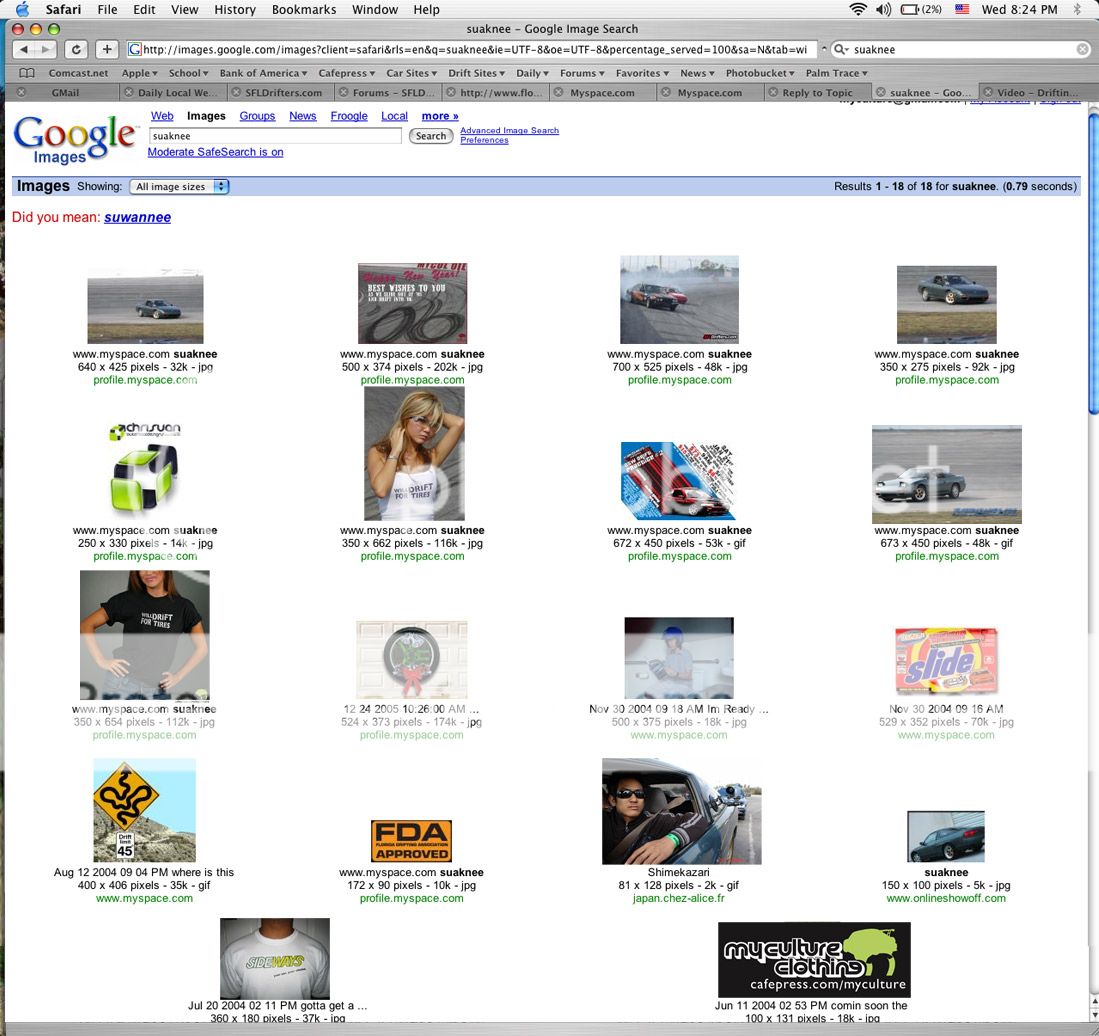Click the Safari back arrow button
Viewport: 1099px width, 1036px height.
(x=26, y=49)
